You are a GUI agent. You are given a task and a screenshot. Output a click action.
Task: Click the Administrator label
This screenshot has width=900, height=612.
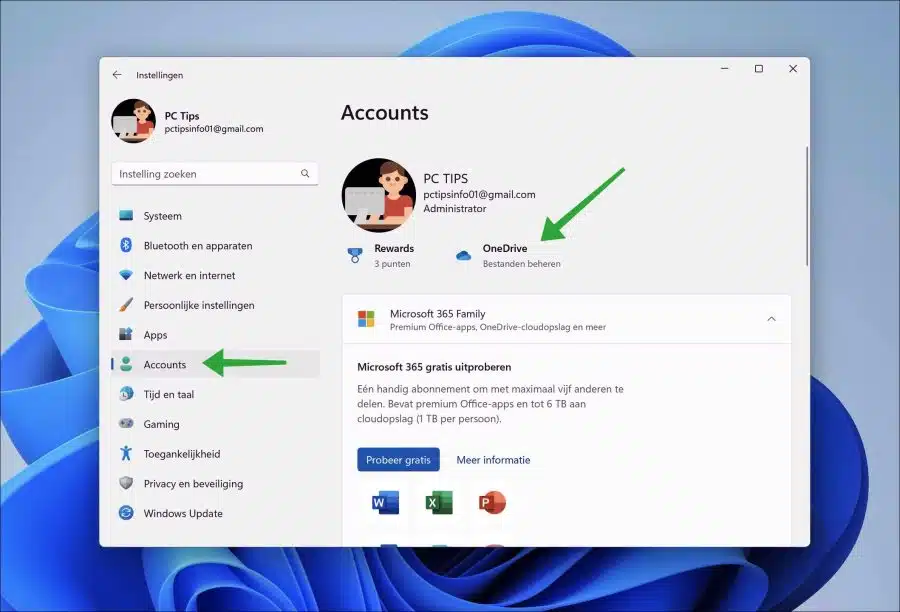tap(455, 208)
